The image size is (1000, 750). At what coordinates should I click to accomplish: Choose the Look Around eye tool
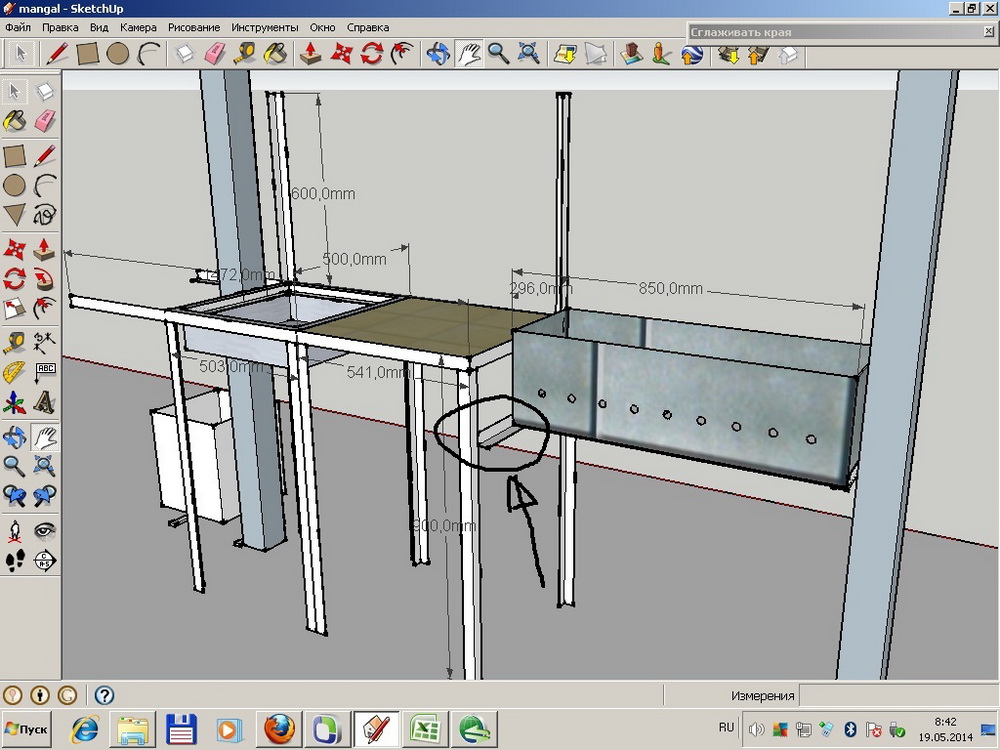tap(44, 531)
